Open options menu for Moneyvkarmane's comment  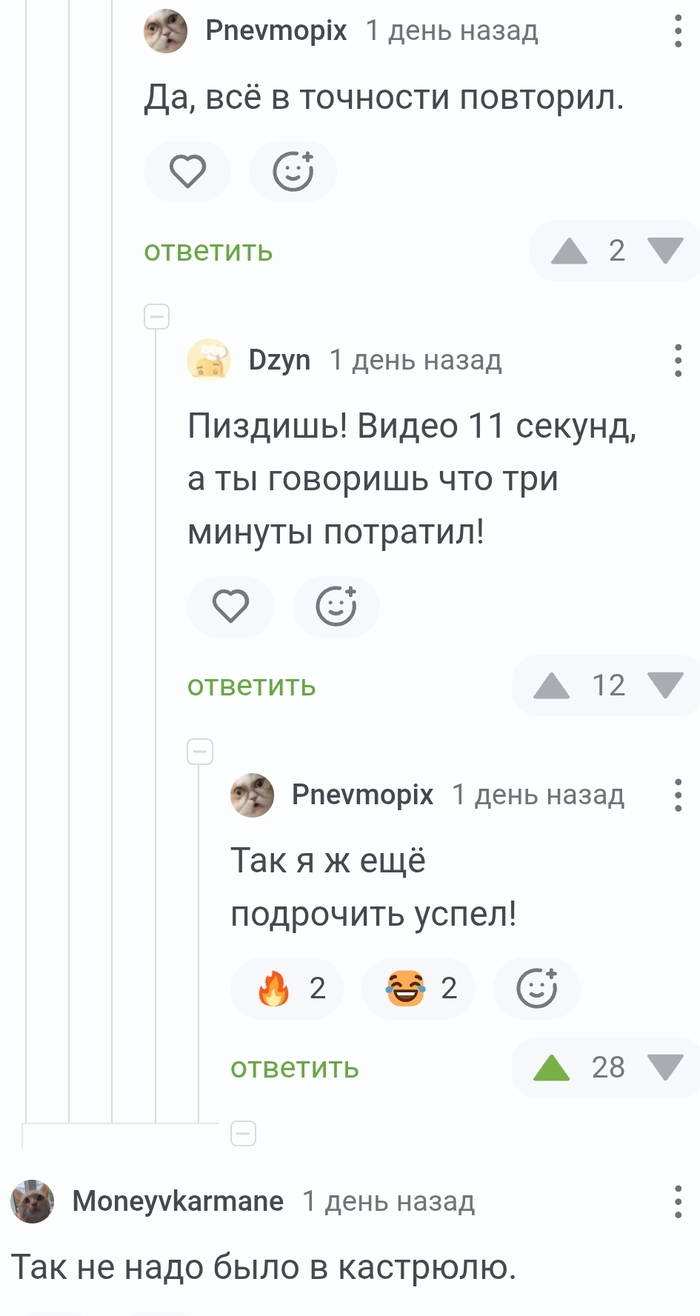coord(679,1201)
